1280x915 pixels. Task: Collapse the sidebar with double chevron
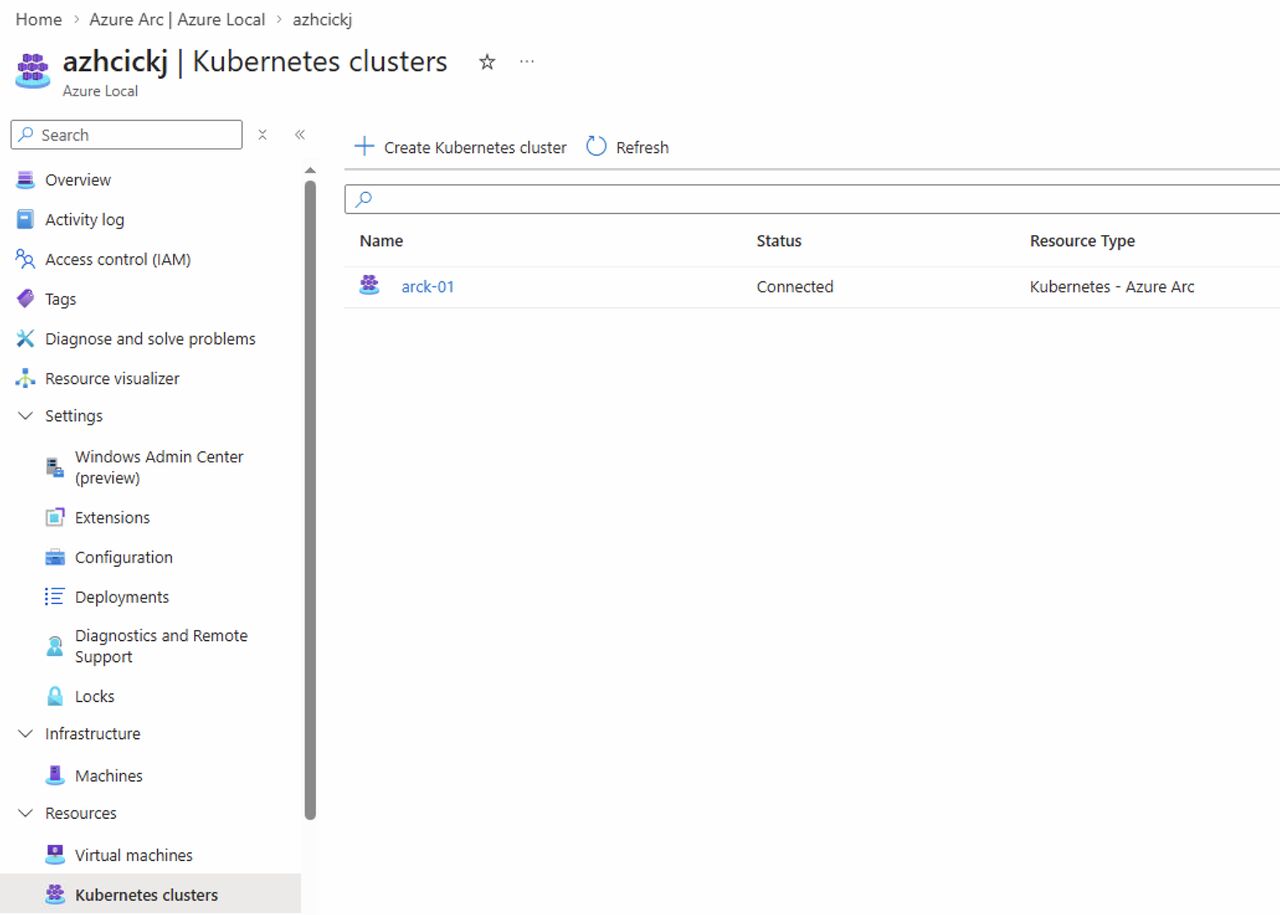[x=299, y=135]
